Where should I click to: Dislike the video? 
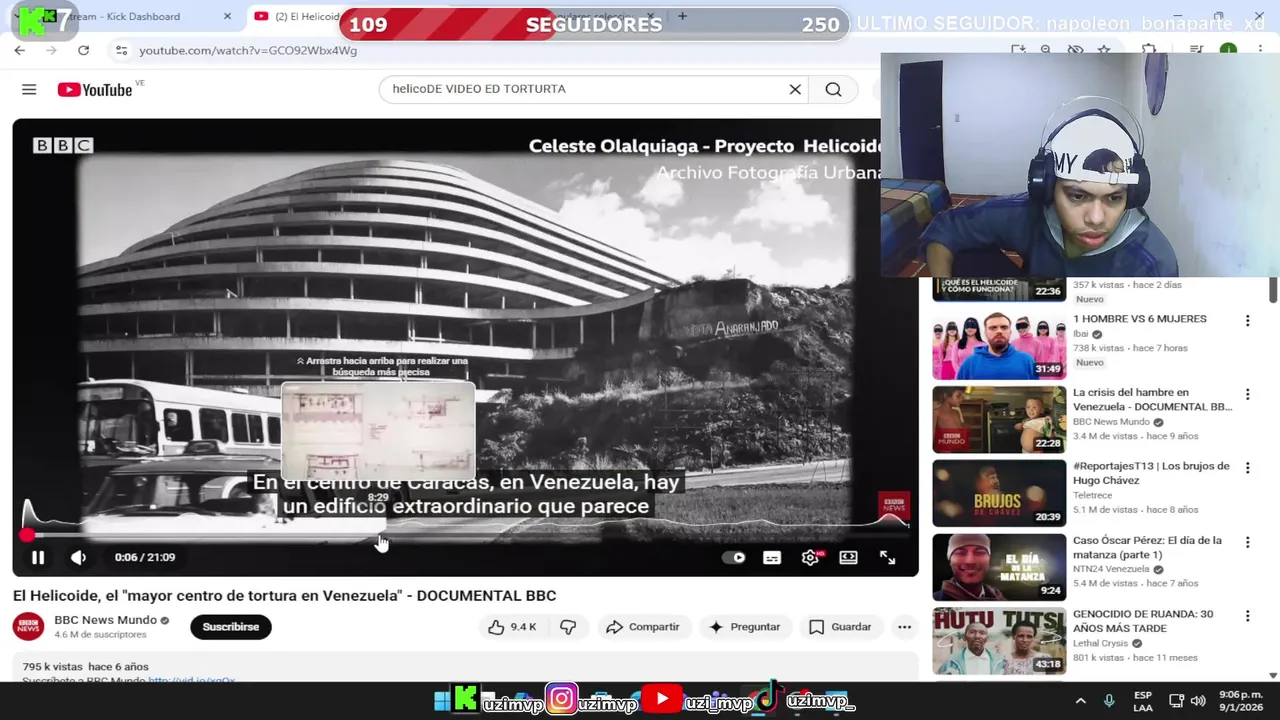point(568,627)
